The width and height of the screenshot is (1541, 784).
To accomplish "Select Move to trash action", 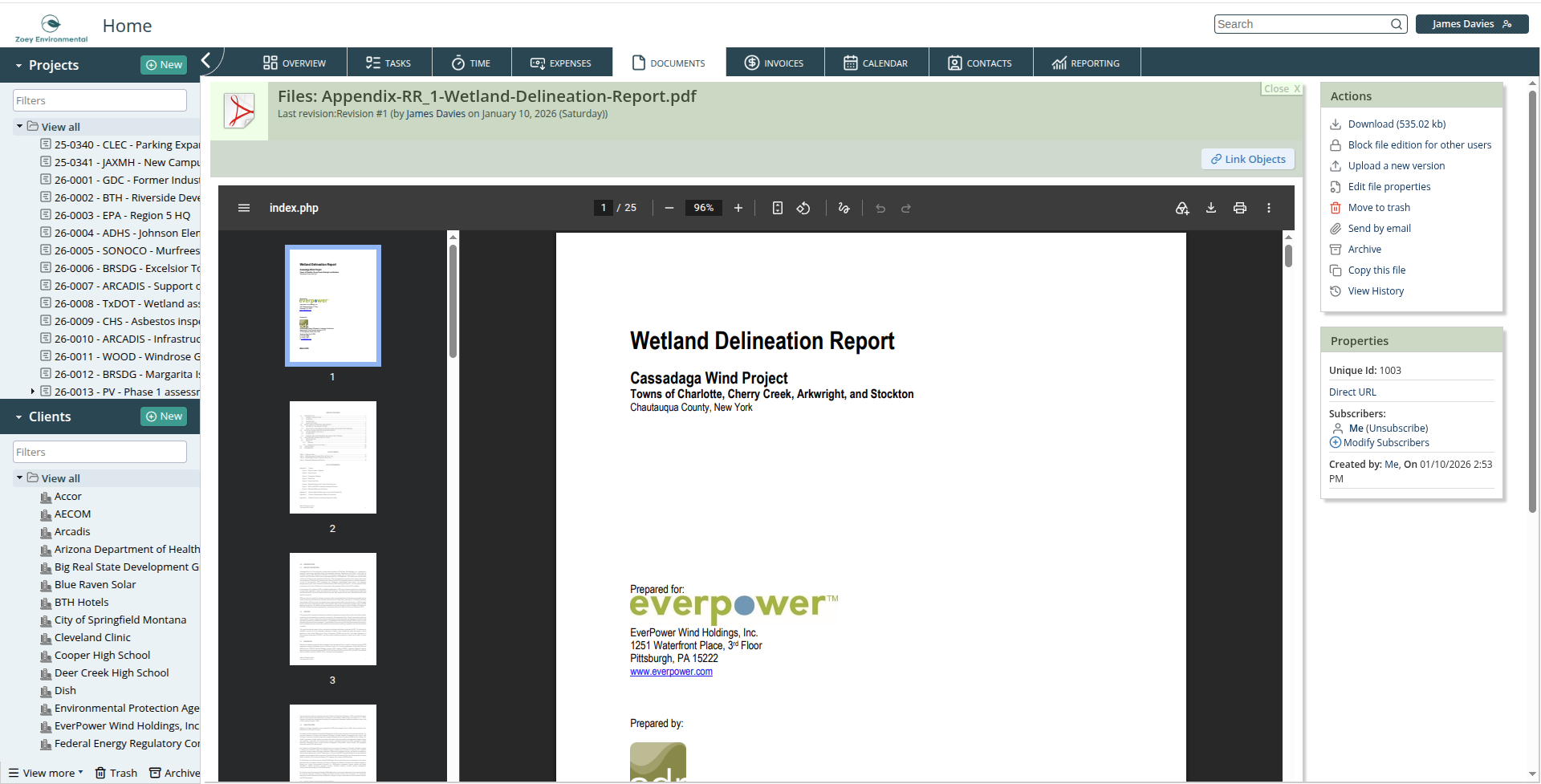I will click(1379, 207).
